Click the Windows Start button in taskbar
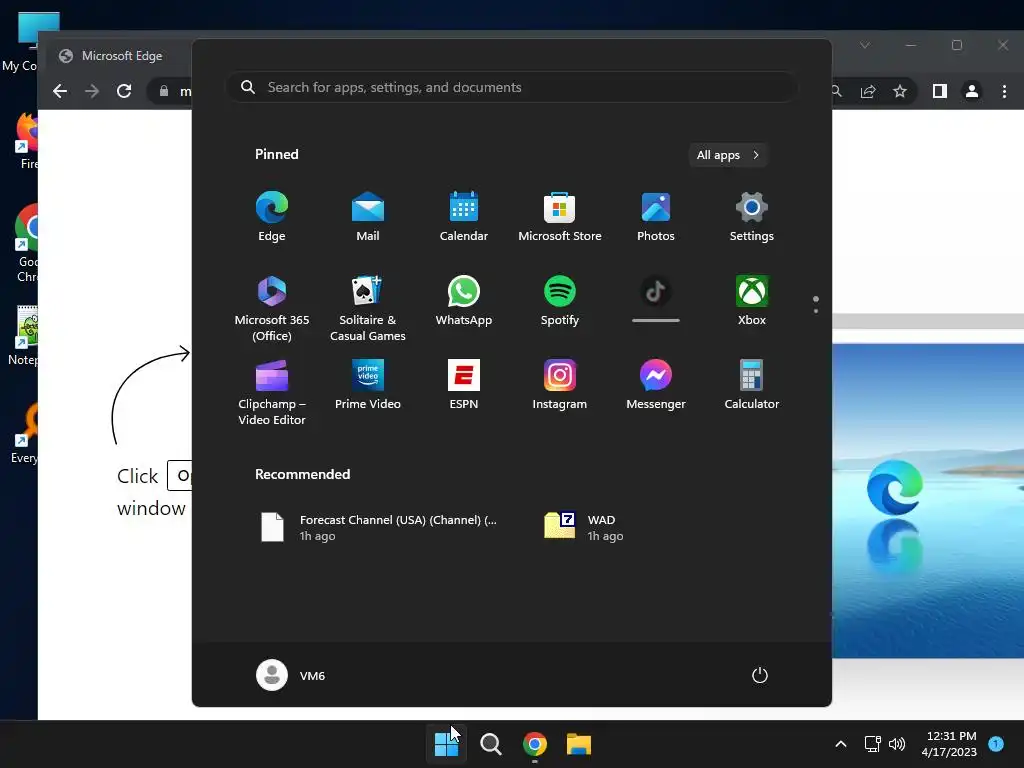The width and height of the screenshot is (1024, 768). click(447, 744)
